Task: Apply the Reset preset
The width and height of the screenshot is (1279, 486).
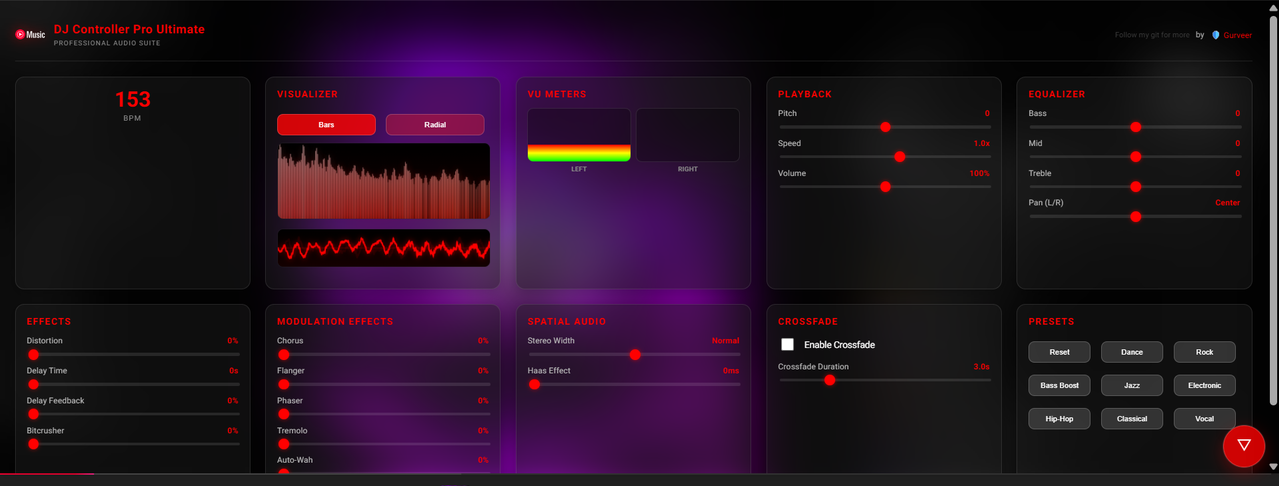Action: [x=1059, y=352]
